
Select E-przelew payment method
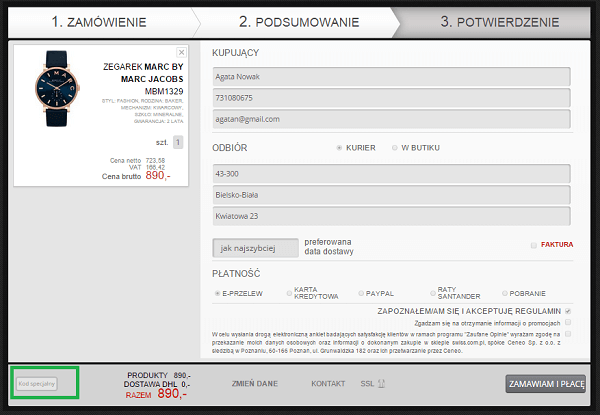[x=218, y=293]
